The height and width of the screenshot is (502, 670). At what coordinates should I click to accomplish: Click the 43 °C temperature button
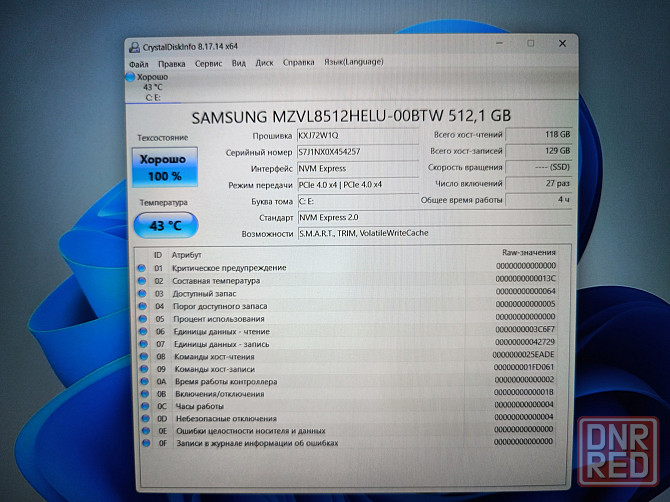pyautogui.click(x=166, y=225)
